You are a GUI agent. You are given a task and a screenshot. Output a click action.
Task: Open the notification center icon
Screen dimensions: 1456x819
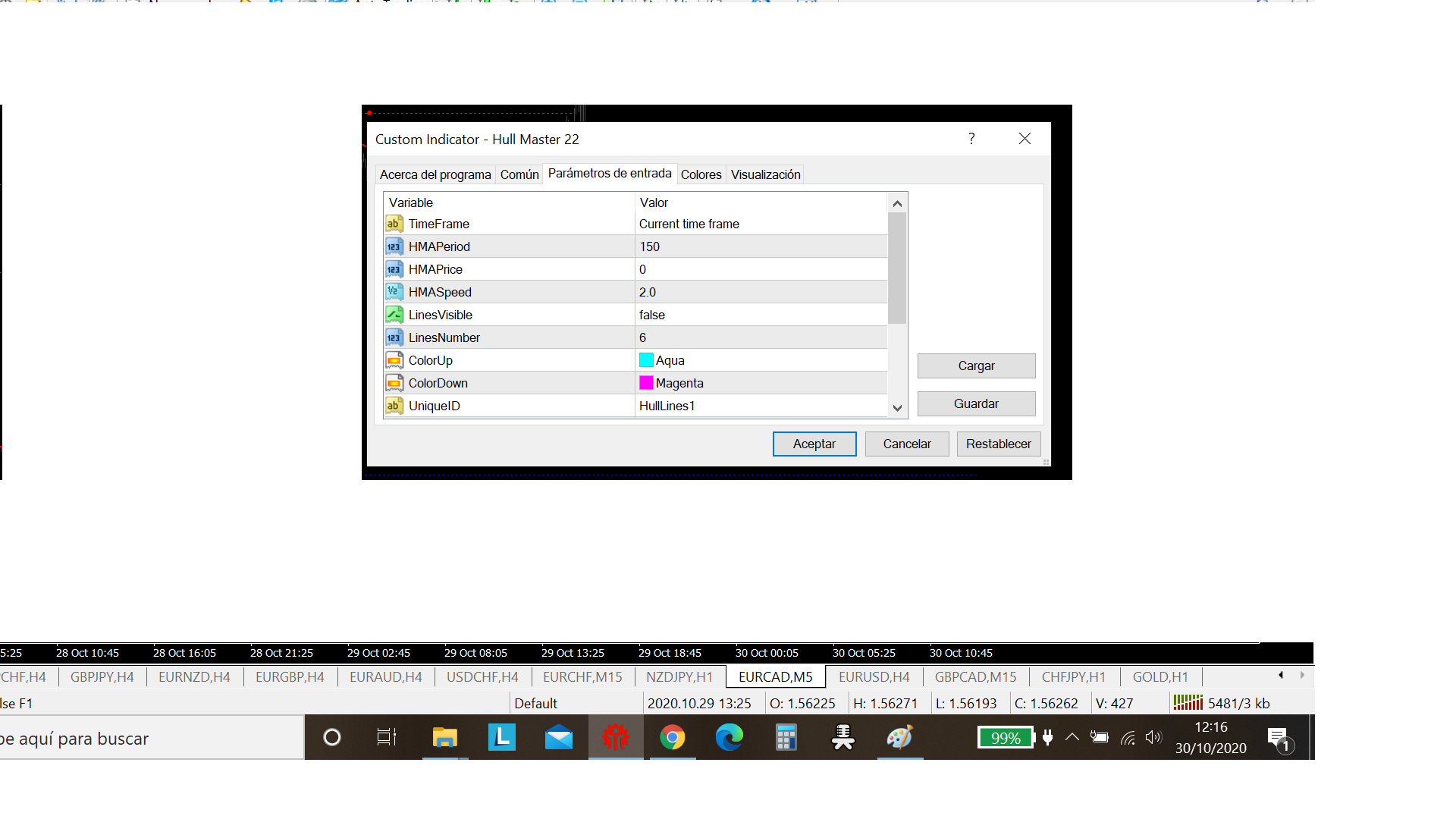[1279, 739]
